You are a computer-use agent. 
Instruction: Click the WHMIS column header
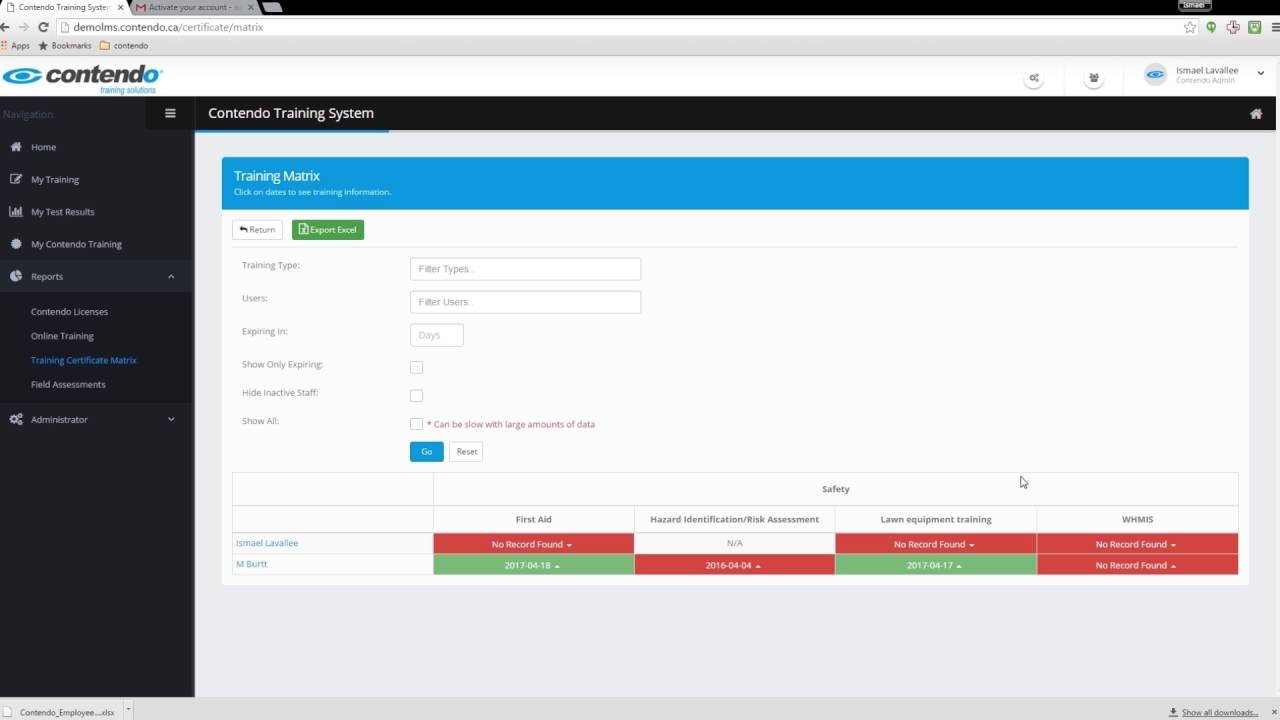click(1137, 519)
